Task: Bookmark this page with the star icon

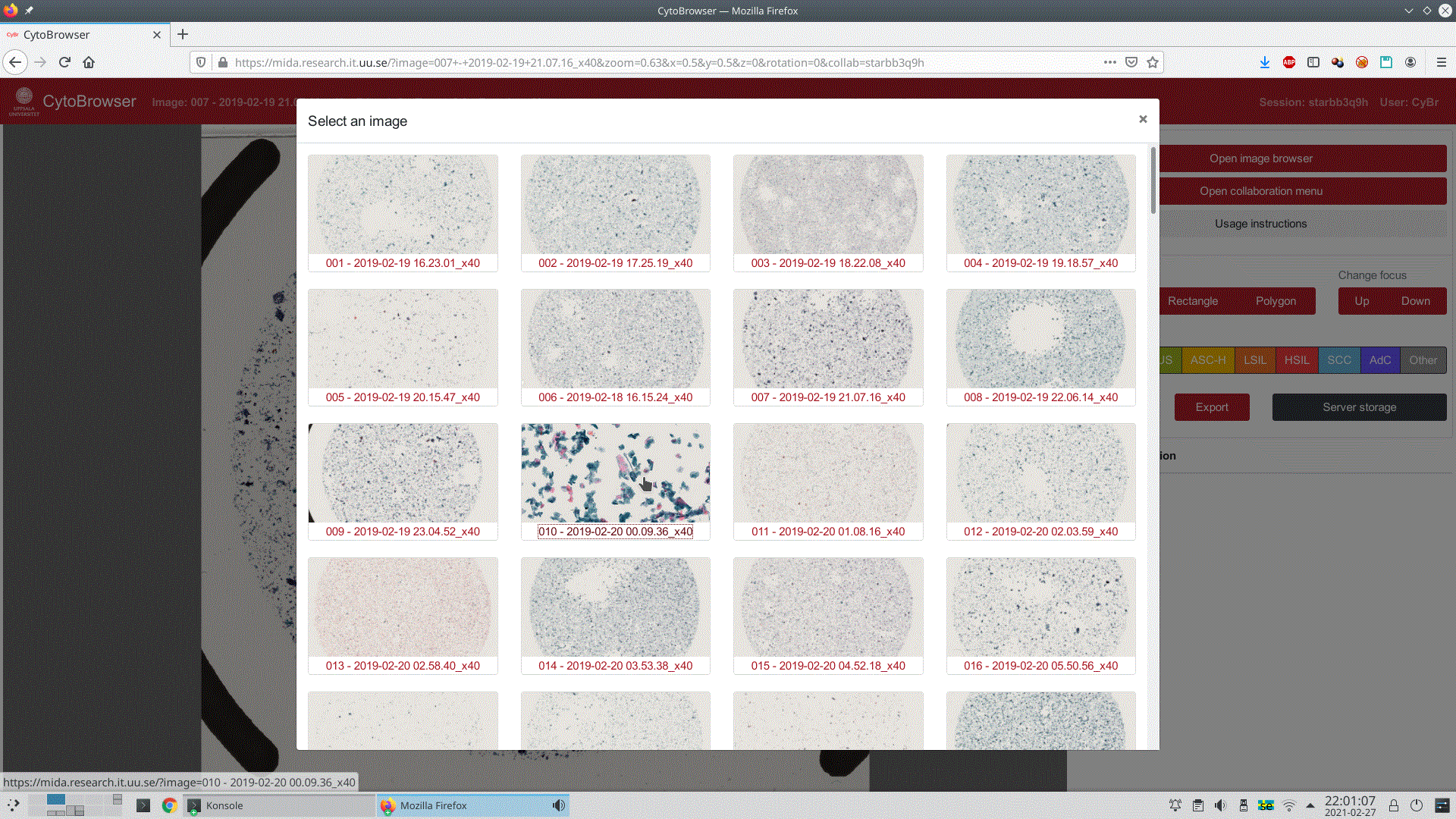Action: coord(1153,62)
